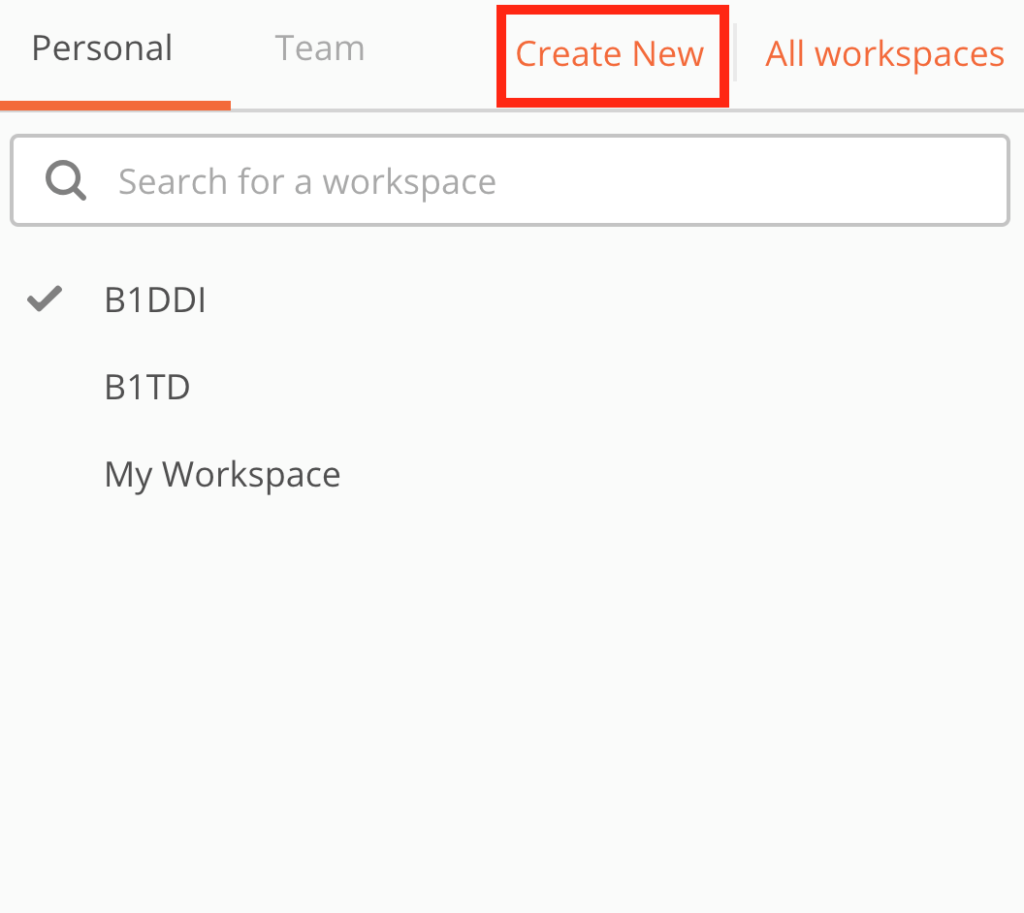
Task: Click the currently checked B1DDI entry
Action: [x=155, y=300]
